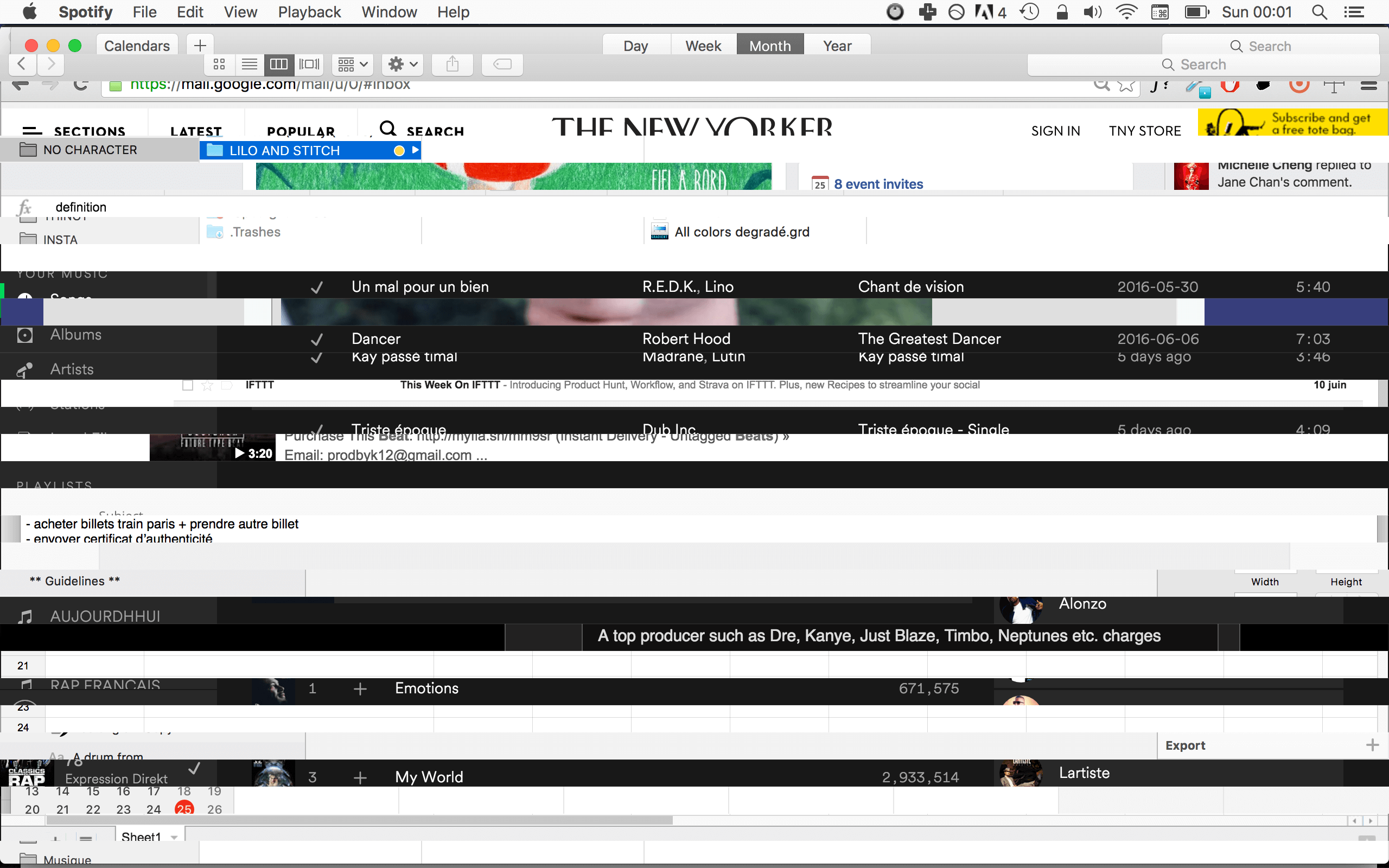
Task: Click the plus icon next to Export
Action: tap(1372, 745)
